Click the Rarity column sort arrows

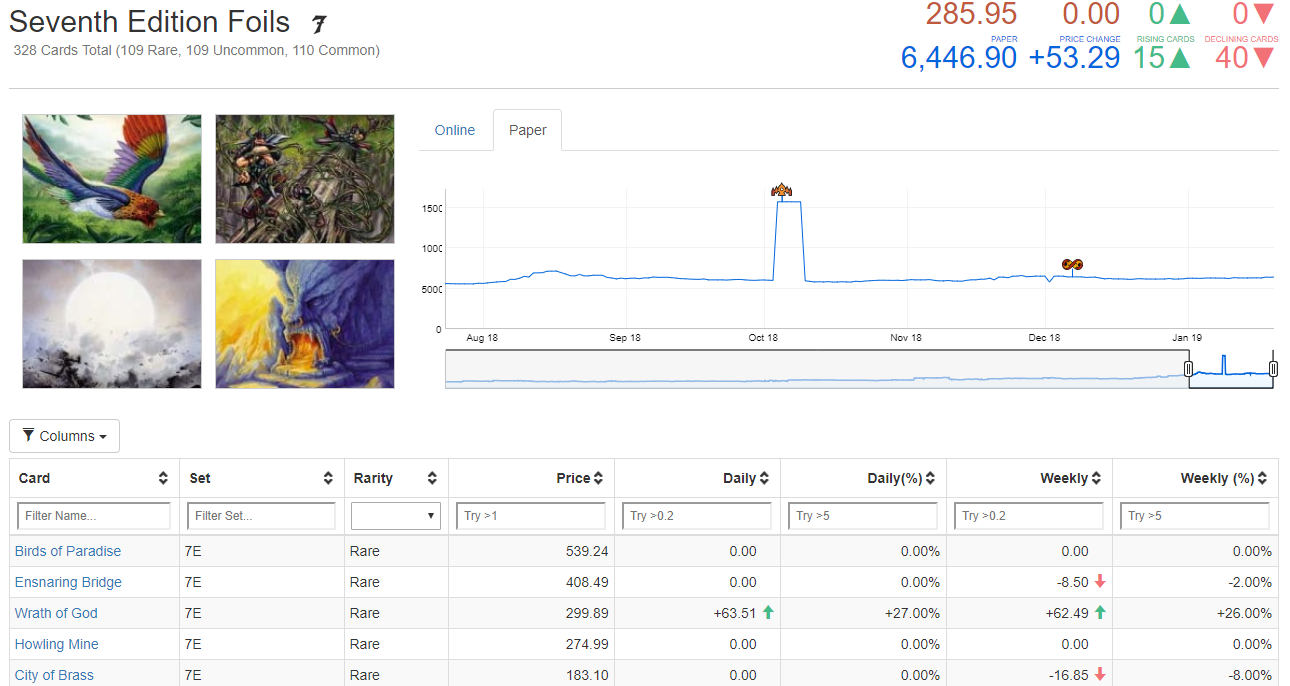pyautogui.click(x=432, y=478)
